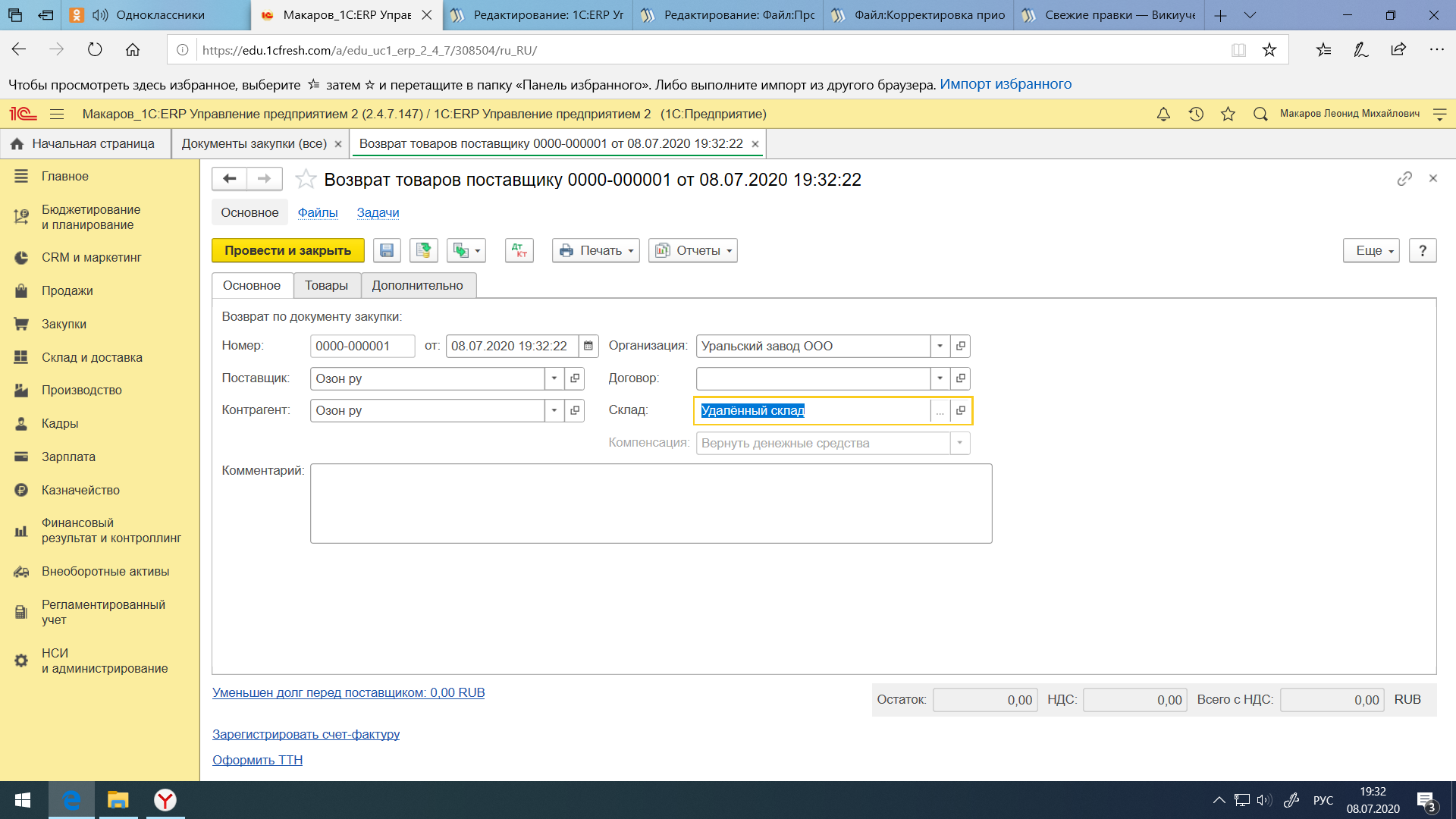1456x819 pixels.
Task: Open the 1C favorites star icon
Action: 1228,114
